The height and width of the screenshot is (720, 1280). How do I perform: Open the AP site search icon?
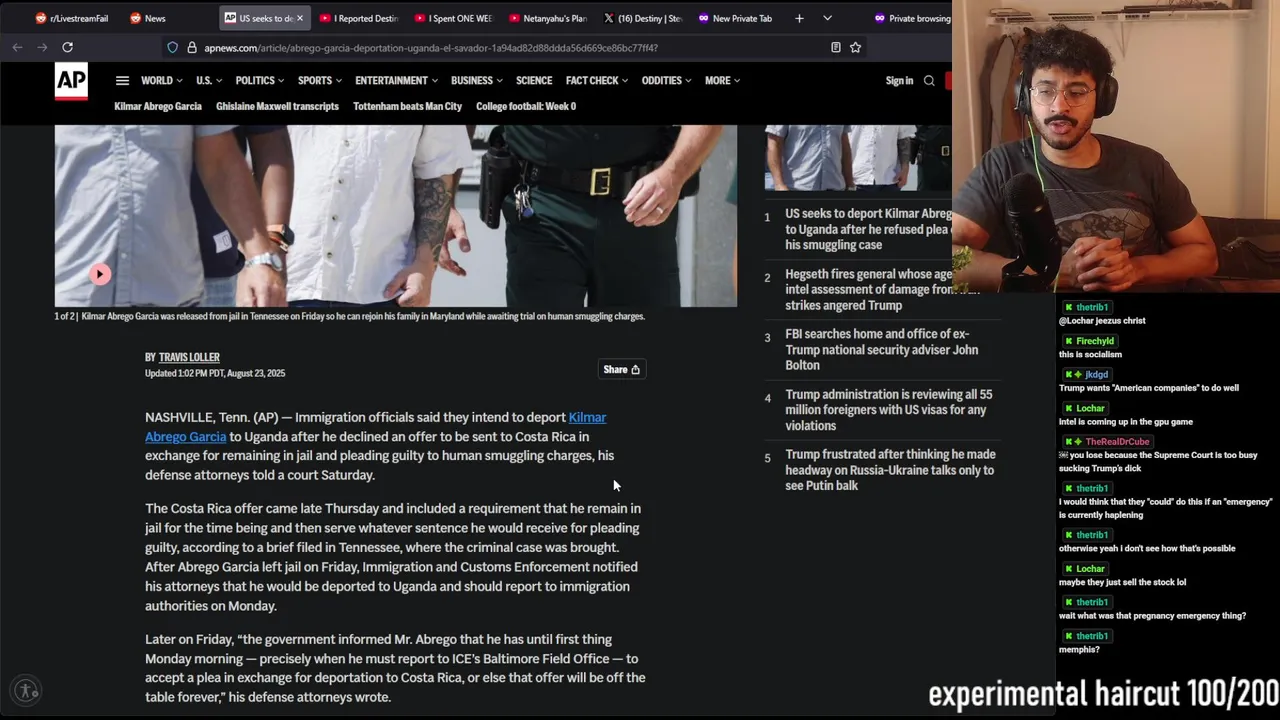929,81
